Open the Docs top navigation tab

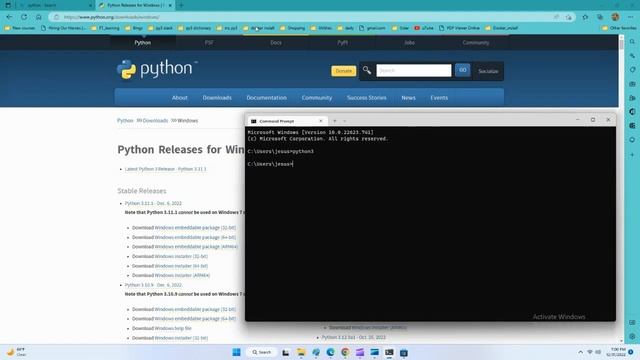coord(276,42)
